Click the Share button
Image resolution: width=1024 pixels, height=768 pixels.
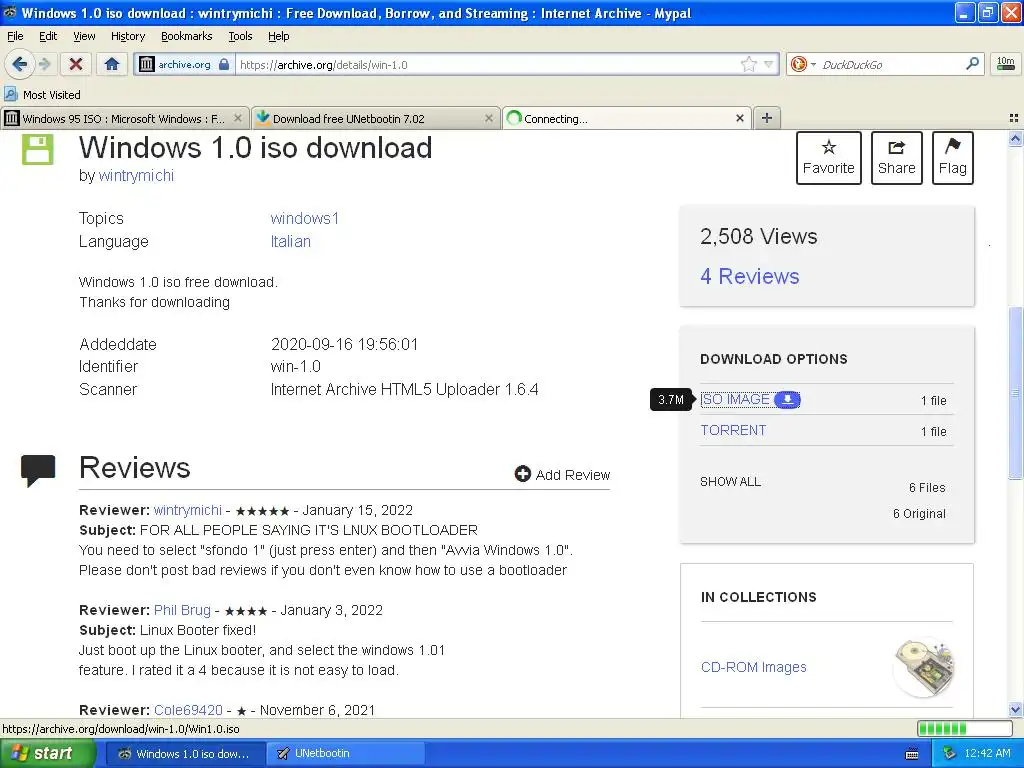pyautogui.click(x=897, y=158)
